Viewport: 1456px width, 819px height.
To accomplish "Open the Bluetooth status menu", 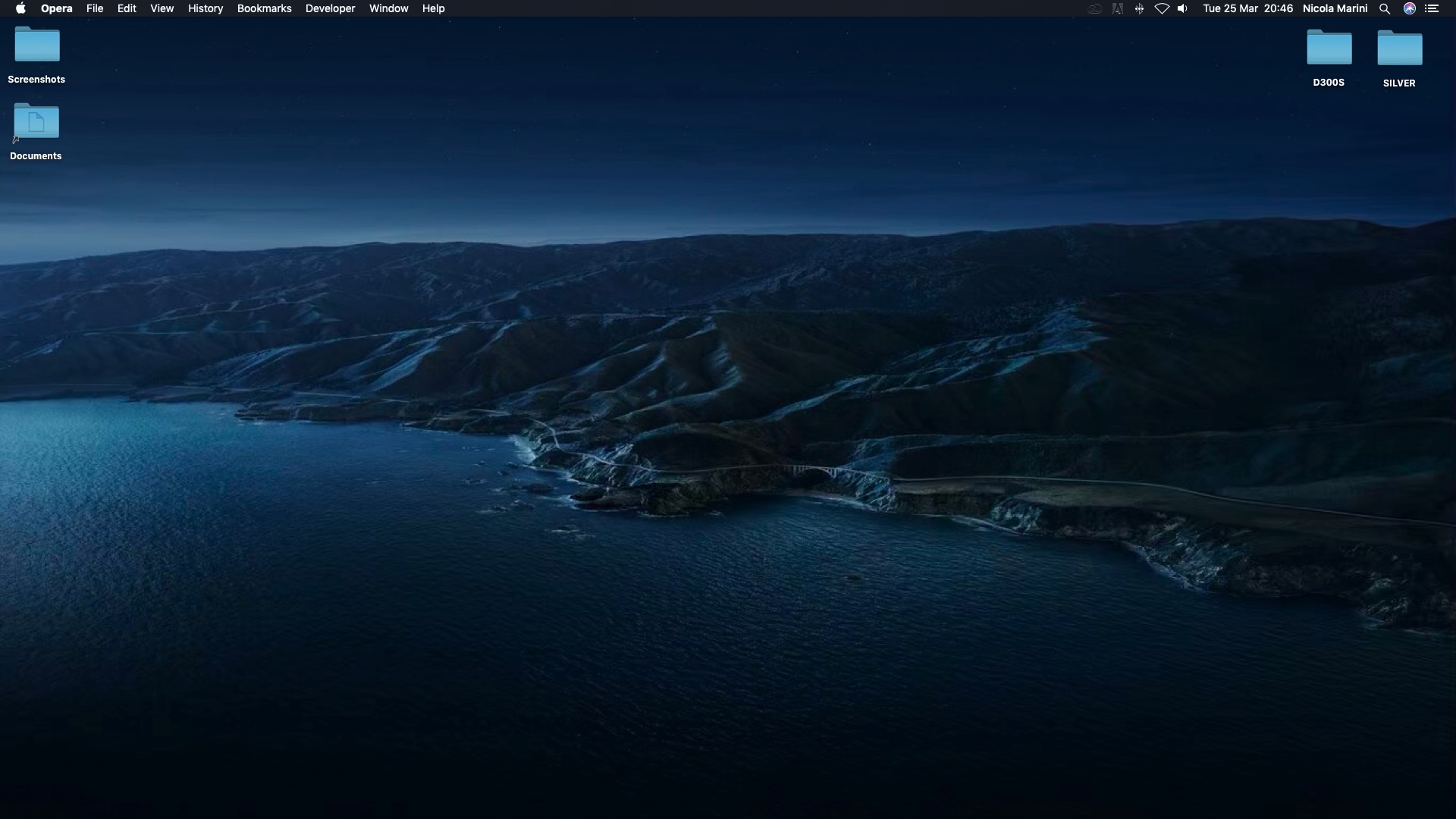I will (1139, 8).
